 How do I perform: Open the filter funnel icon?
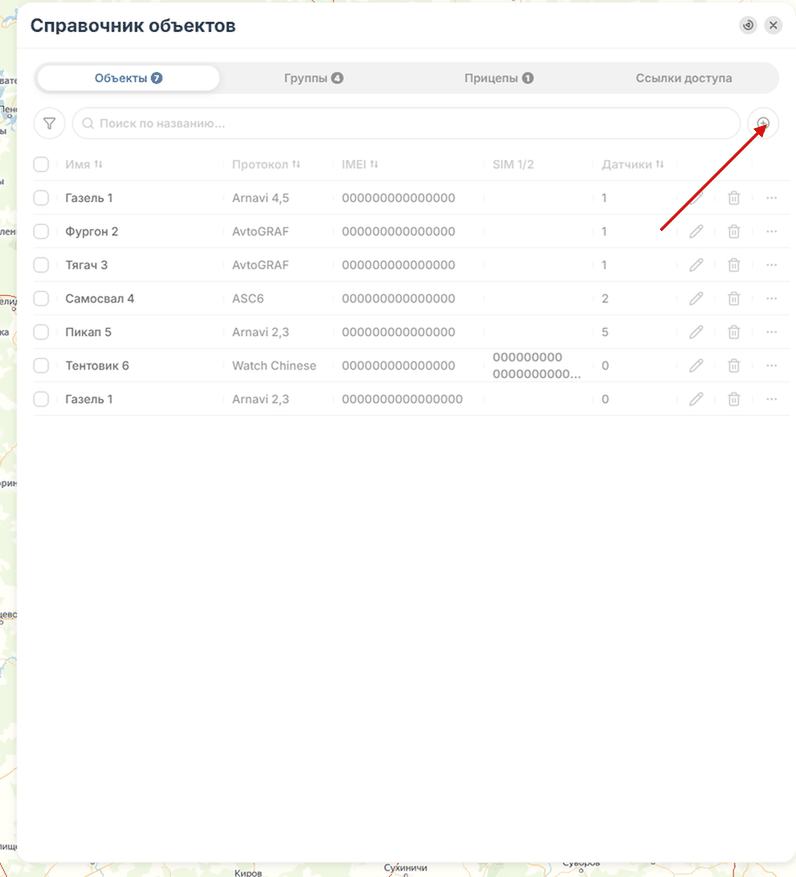pyautogui.click(x=49, y=123)
